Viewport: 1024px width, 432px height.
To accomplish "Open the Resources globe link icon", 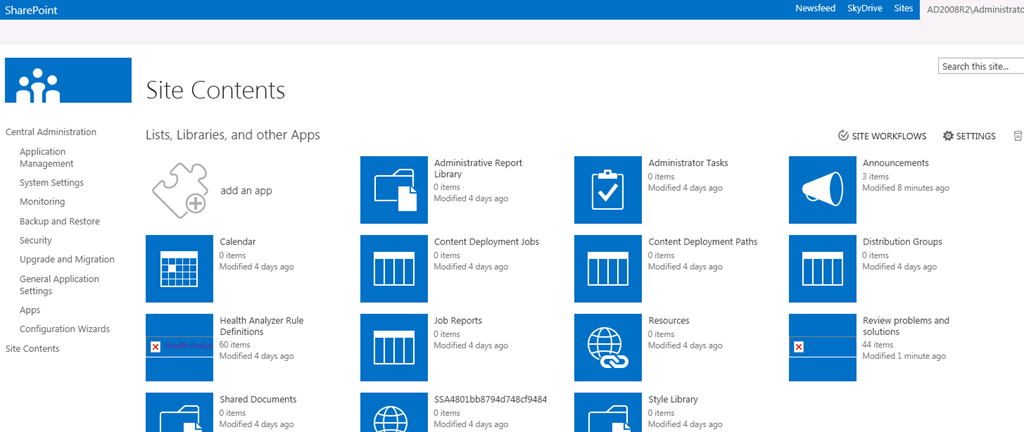I will tap(608, 347).
